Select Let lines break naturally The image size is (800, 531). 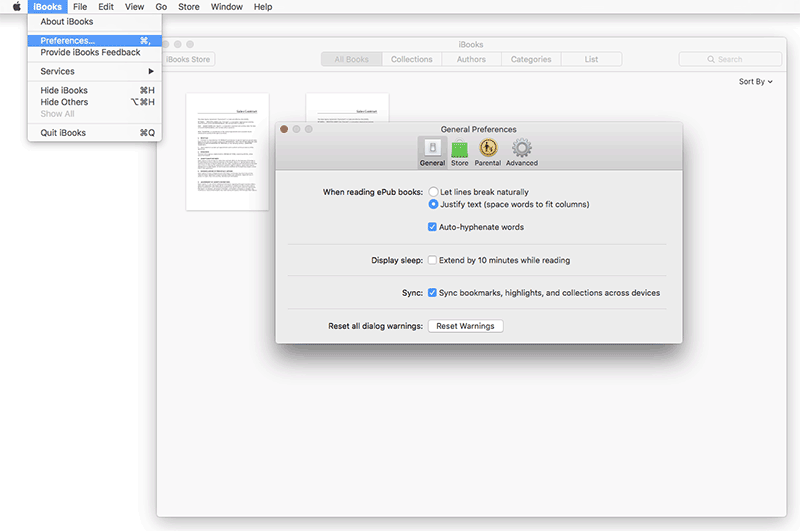(x=433, y=192)
